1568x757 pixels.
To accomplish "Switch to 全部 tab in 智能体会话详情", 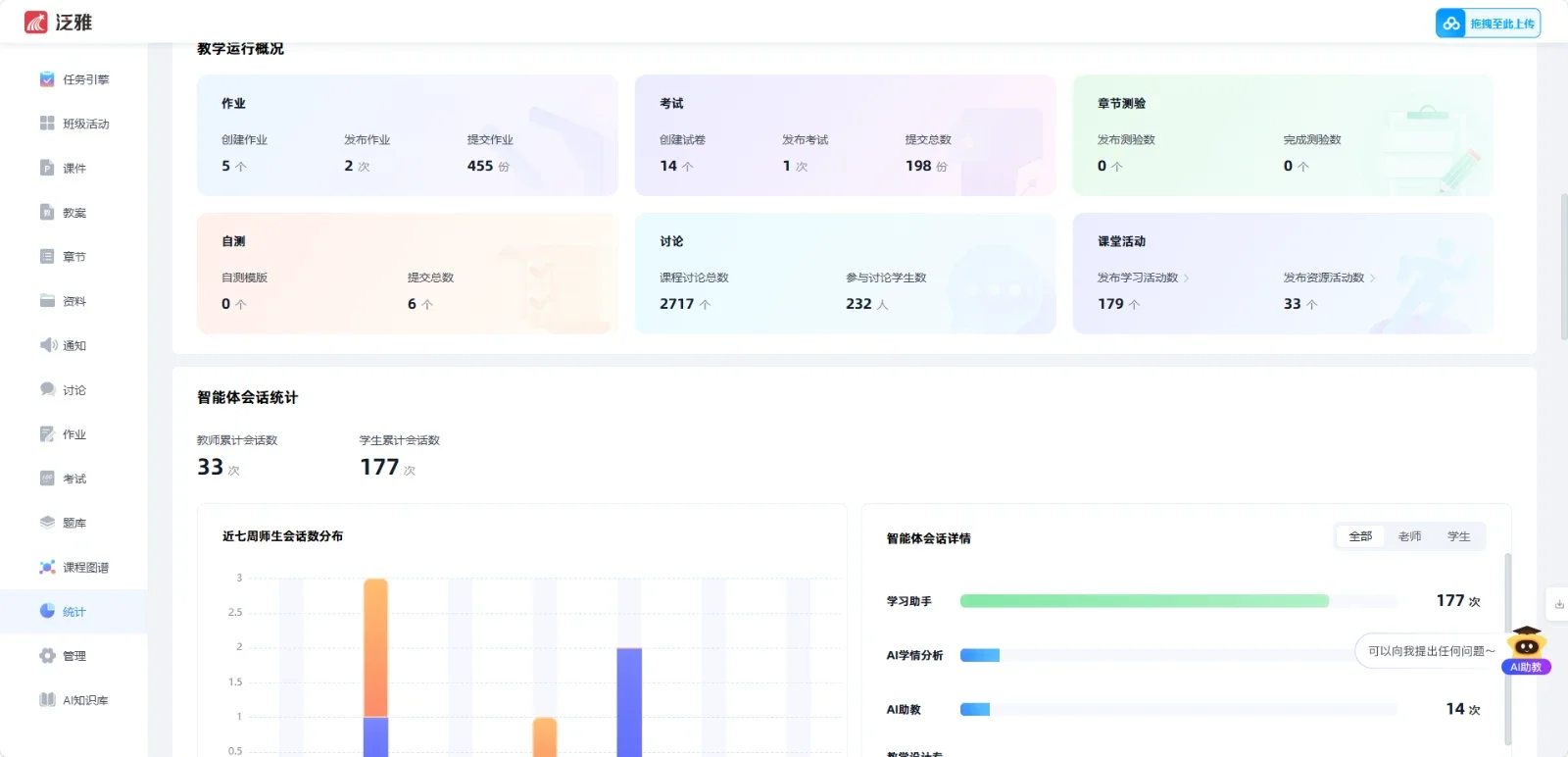I will coord(1360,536).
